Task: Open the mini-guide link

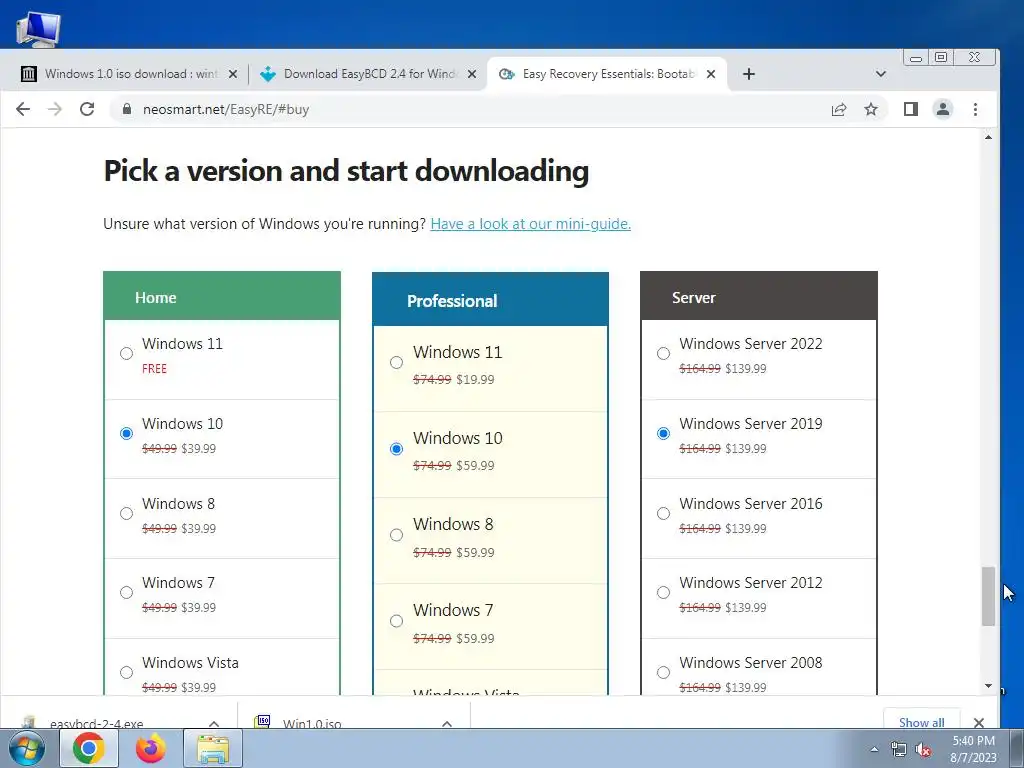Action: click(x=530, y=224)
